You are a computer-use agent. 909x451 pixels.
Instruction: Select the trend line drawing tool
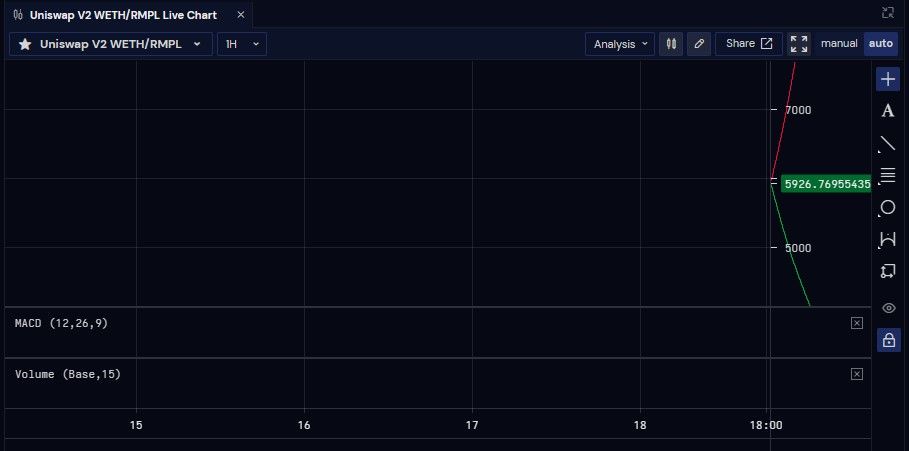[888, 143]
